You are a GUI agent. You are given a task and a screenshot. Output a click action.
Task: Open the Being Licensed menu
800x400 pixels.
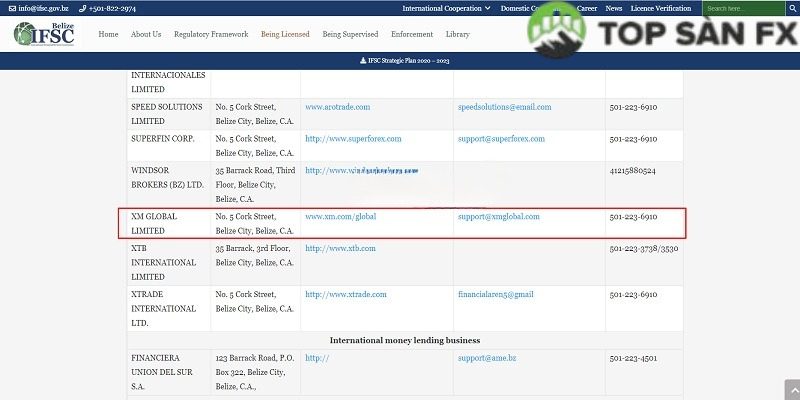pyautogui.click(x=285, y=34)
